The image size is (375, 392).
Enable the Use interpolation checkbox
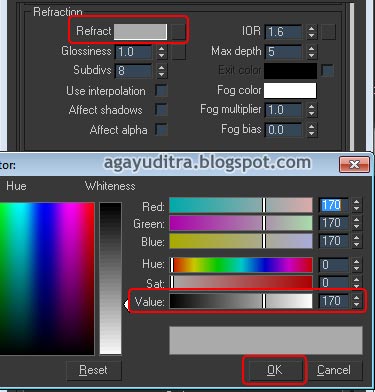pos(161,91)
